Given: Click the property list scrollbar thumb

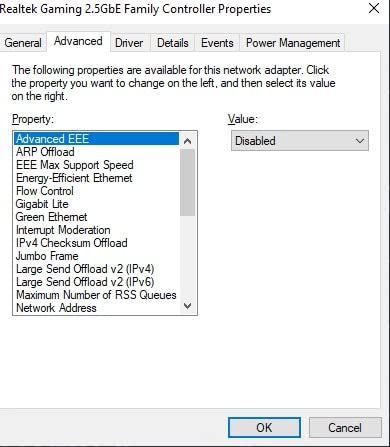Looking at the screenshot, I should [x=188, y=182].
